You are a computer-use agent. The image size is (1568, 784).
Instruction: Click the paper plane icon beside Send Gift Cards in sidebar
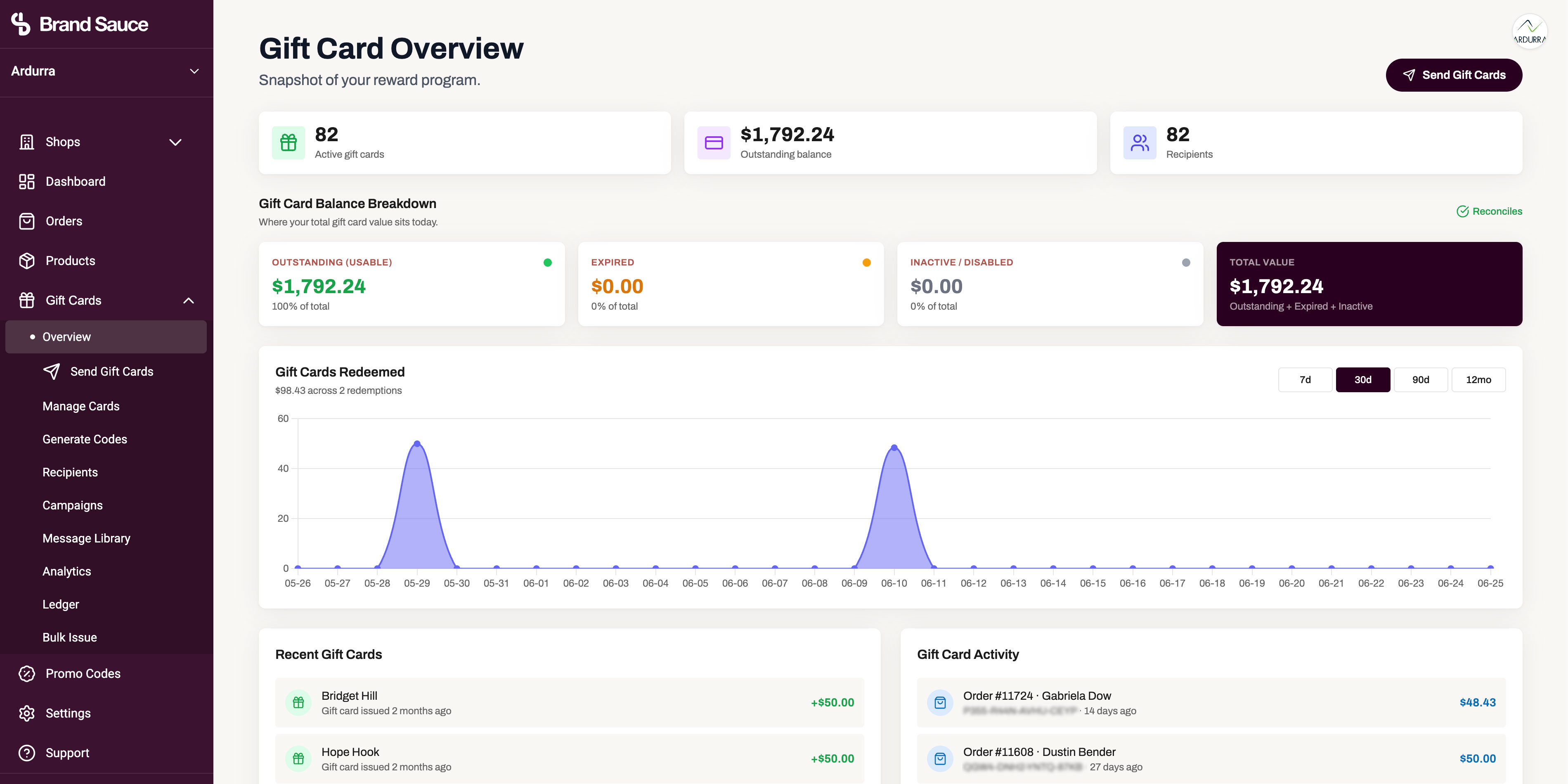[52, 371]
